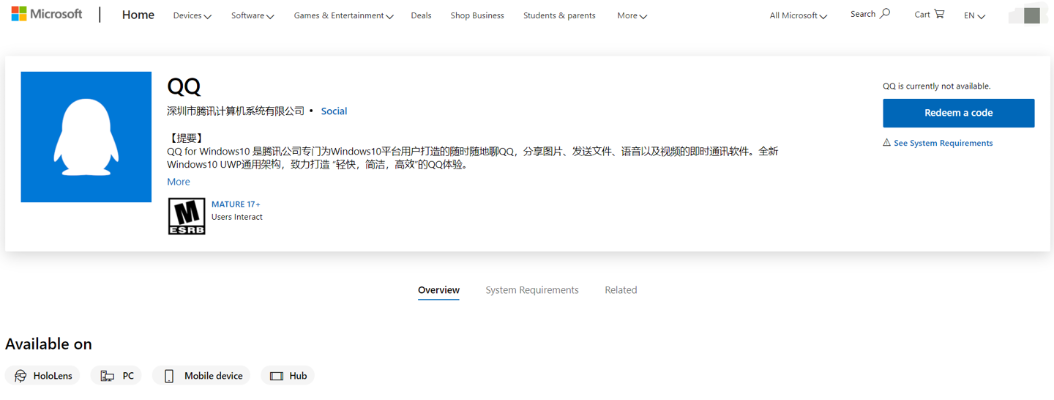The width and height of the screenshot is (1054, 400).
Task: Click the Hub device icon
Action: (277, 376)
